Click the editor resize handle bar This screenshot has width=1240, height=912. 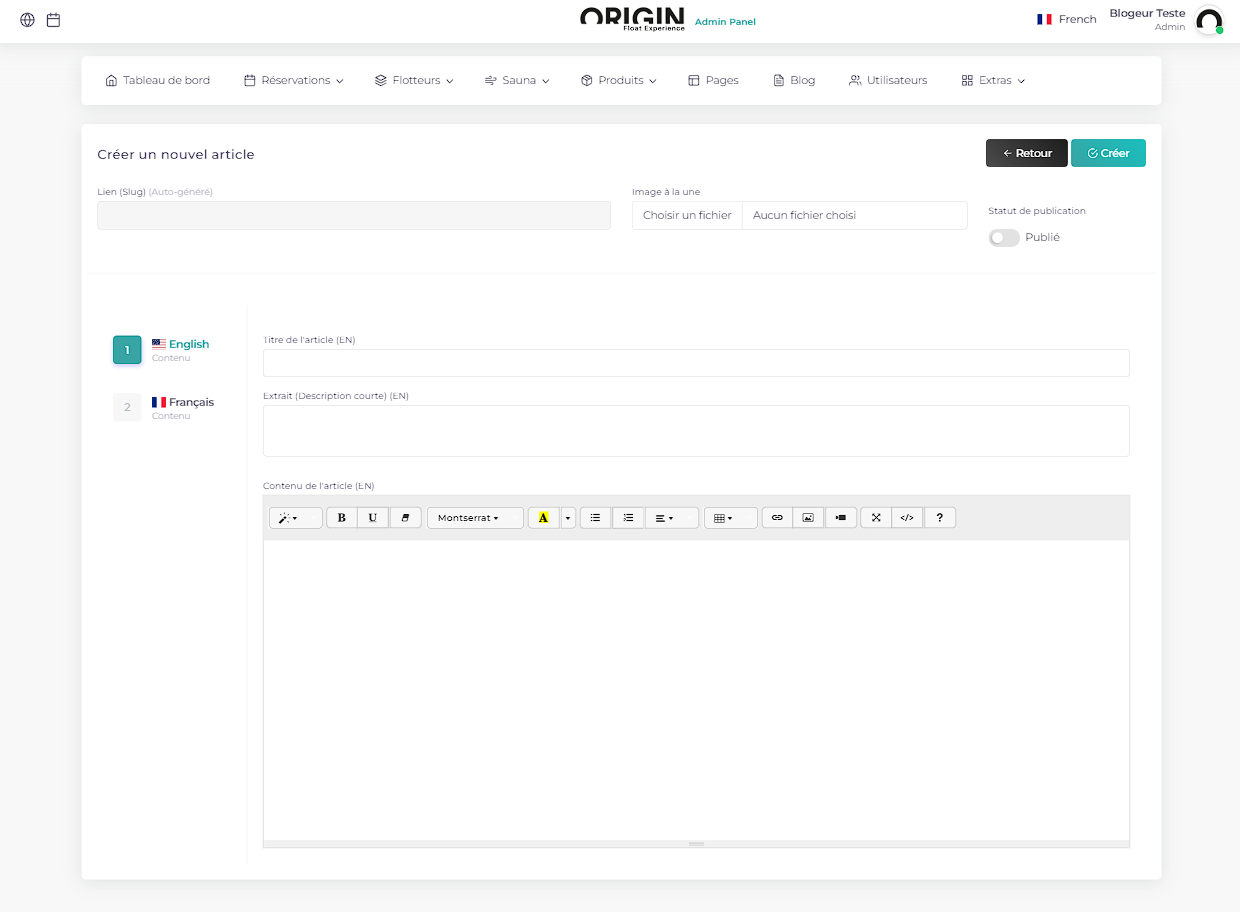(x=696, y=844)
